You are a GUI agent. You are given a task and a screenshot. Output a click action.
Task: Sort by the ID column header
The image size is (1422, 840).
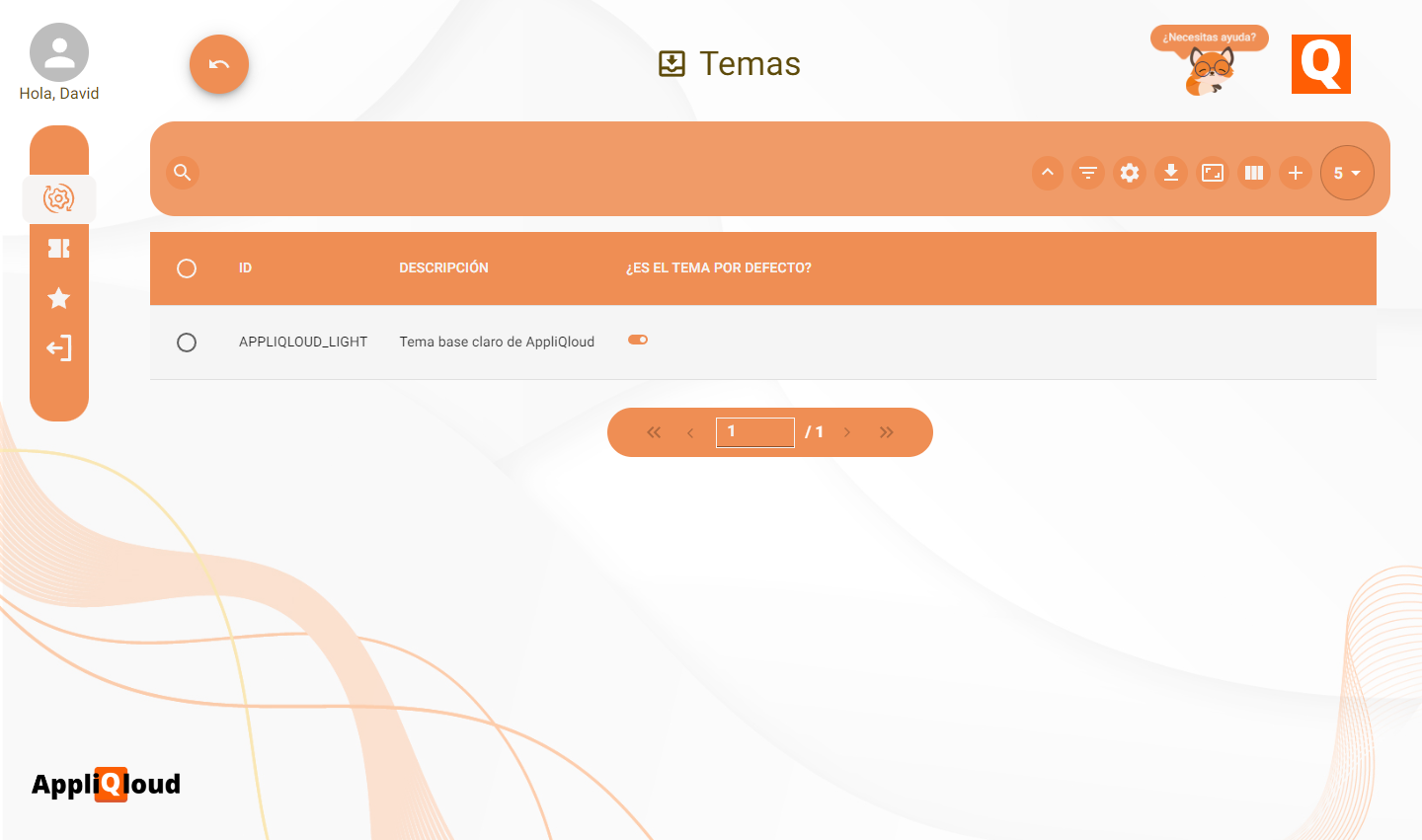pos(244,267)
